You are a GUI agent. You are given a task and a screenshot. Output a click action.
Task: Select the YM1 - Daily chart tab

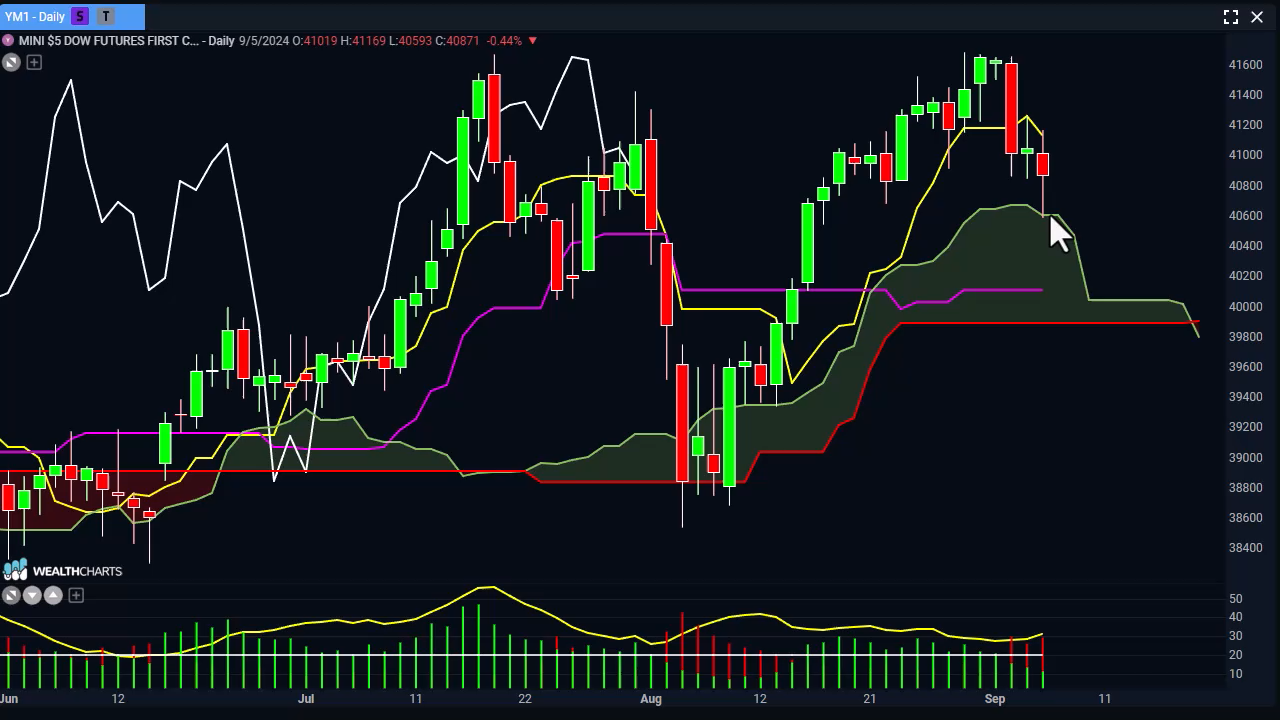pyautogui.click(x=72, y=16)
